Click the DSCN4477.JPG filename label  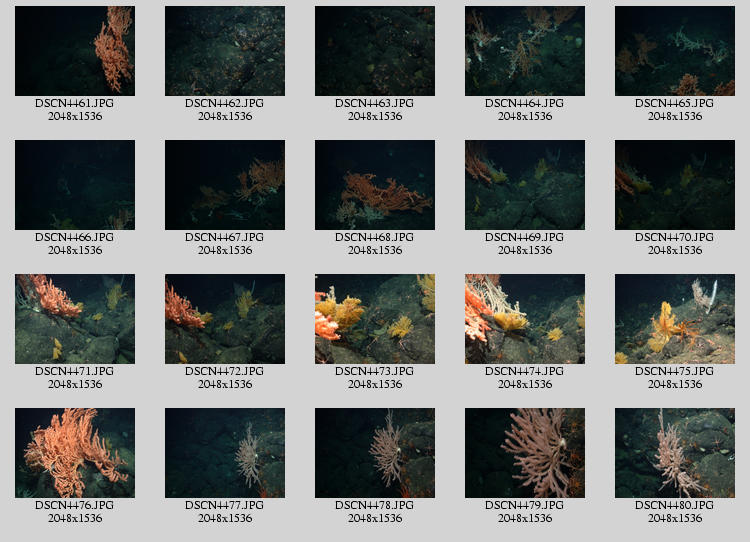(x=225, y=505)
